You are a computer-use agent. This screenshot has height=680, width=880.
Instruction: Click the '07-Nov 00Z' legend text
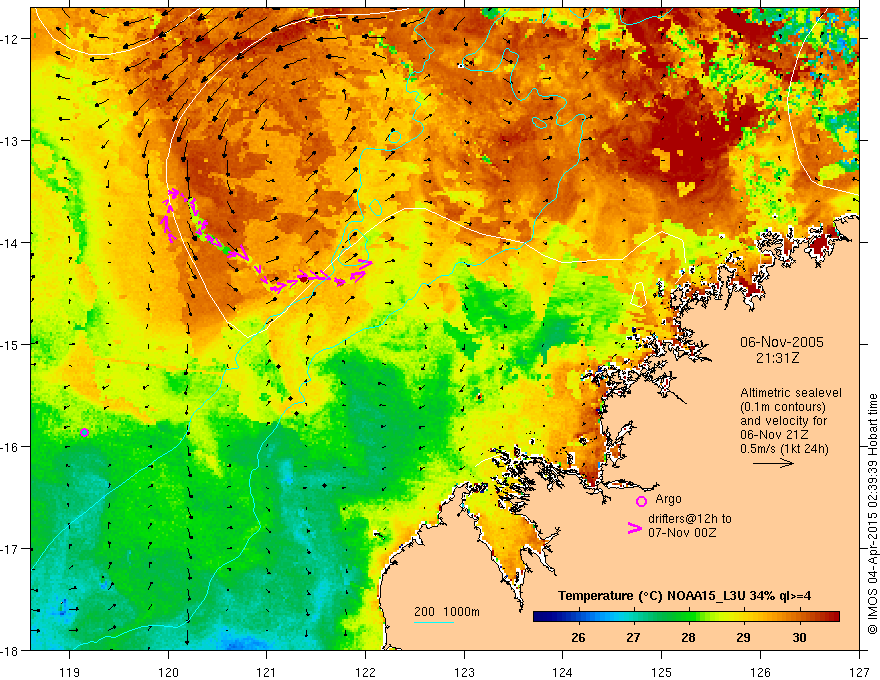tap(682, 533)
